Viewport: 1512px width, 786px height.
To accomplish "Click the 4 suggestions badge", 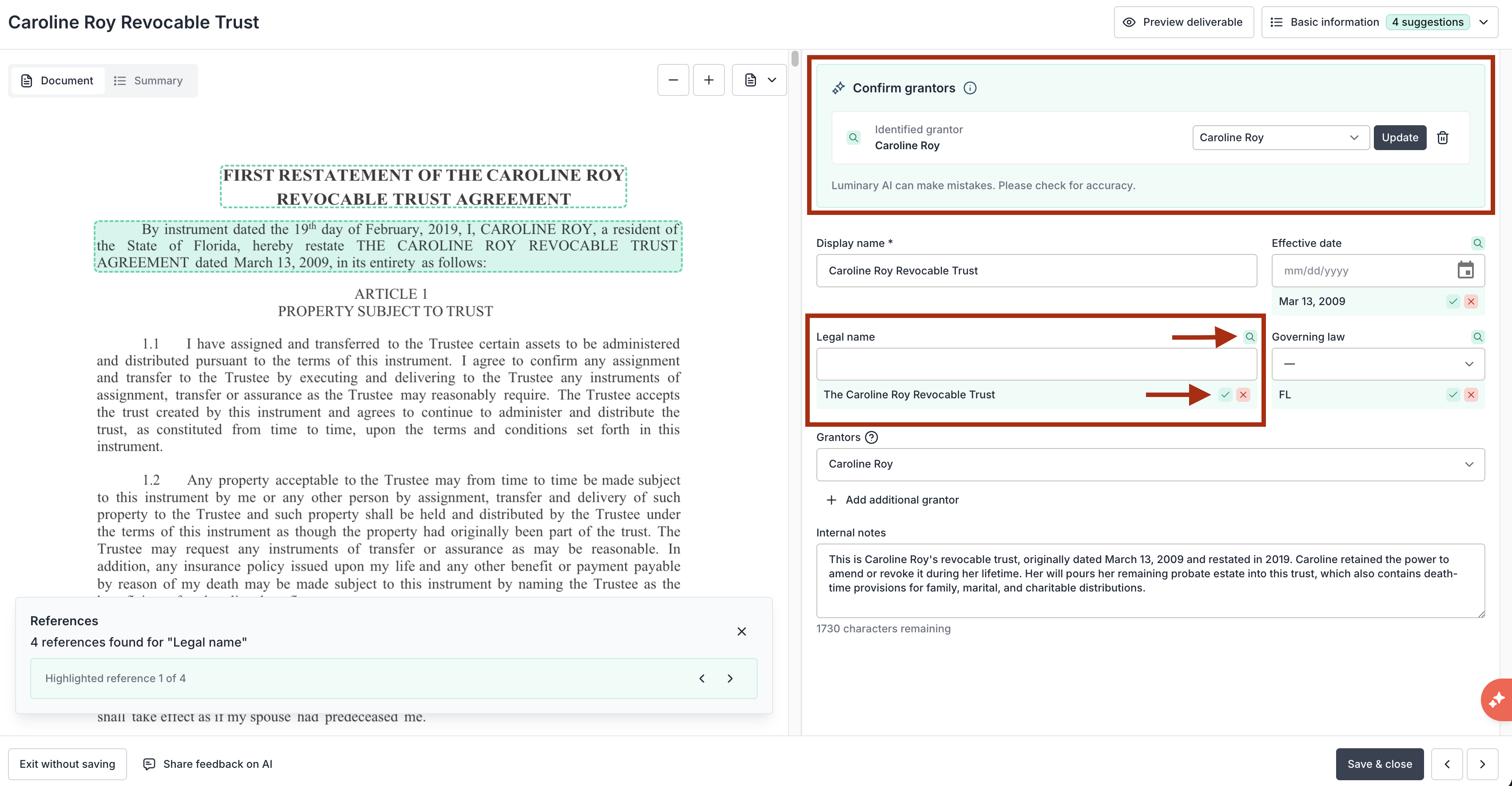I will click(1428, 22).
